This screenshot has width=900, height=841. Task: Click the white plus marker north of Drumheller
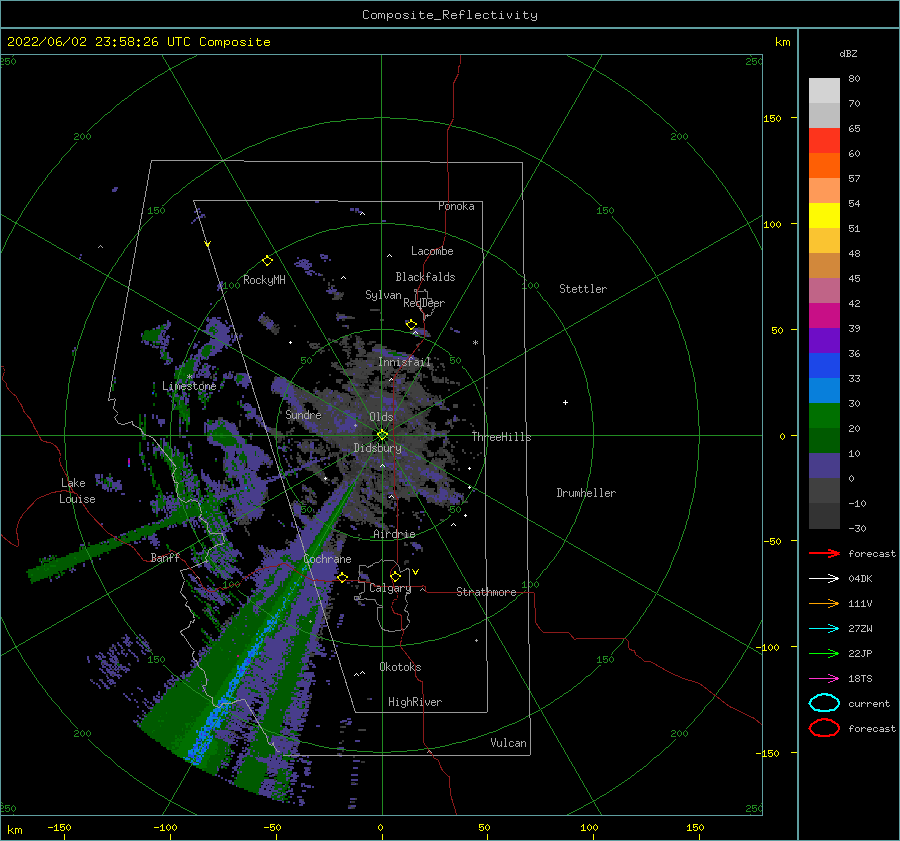[x=565, y=402]
